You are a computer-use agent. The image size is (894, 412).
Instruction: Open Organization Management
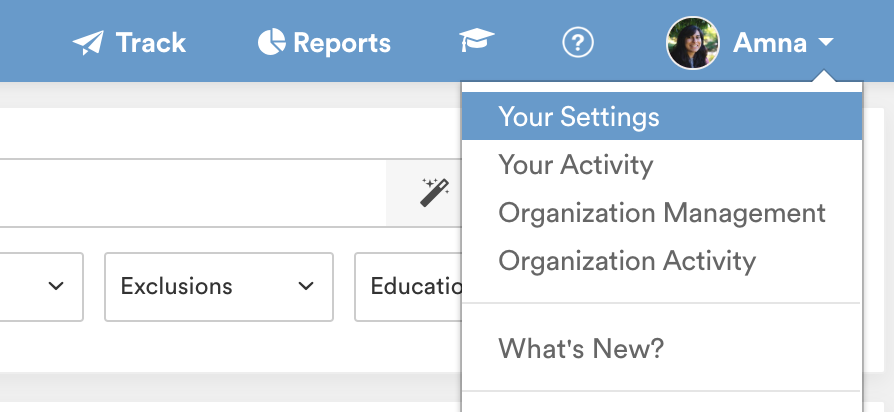pos(662,213)
